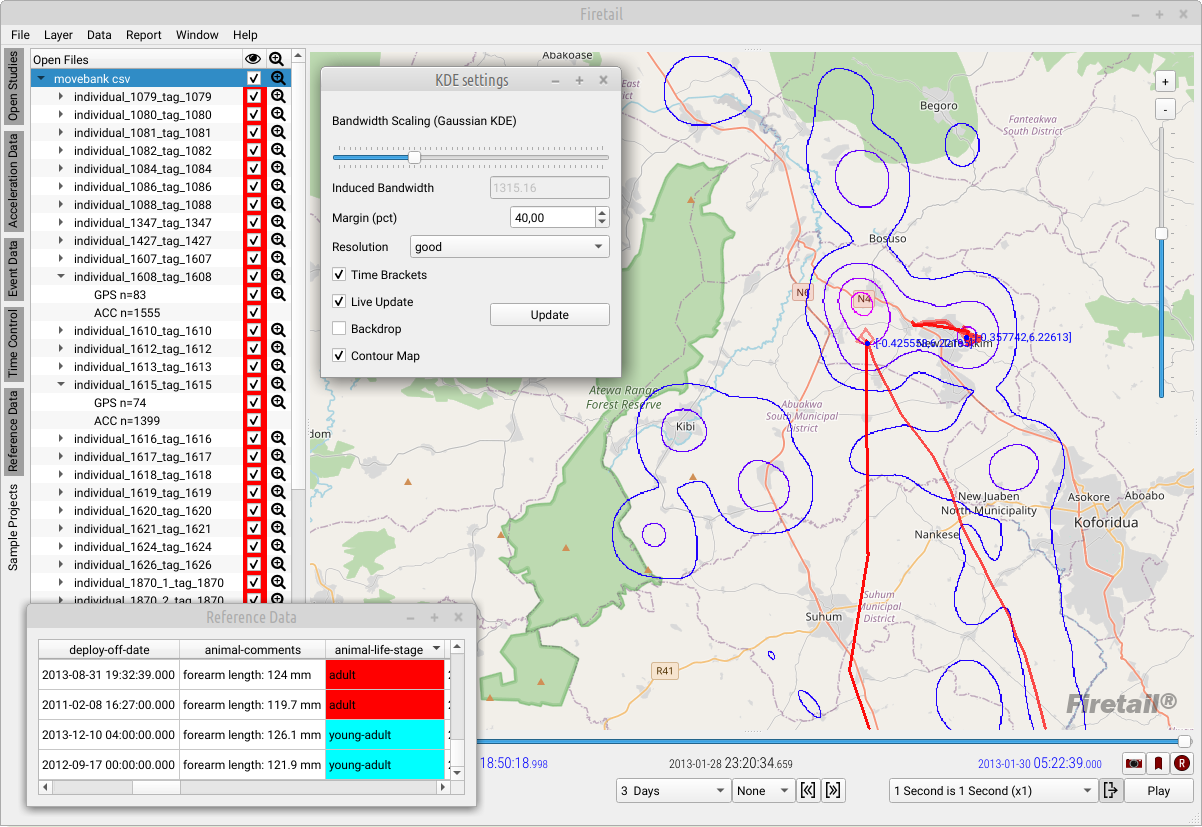The width and height of the screenshot is (1202, 827).
Task: Hide ACC n=1399 data
Action: pos(254,421)
